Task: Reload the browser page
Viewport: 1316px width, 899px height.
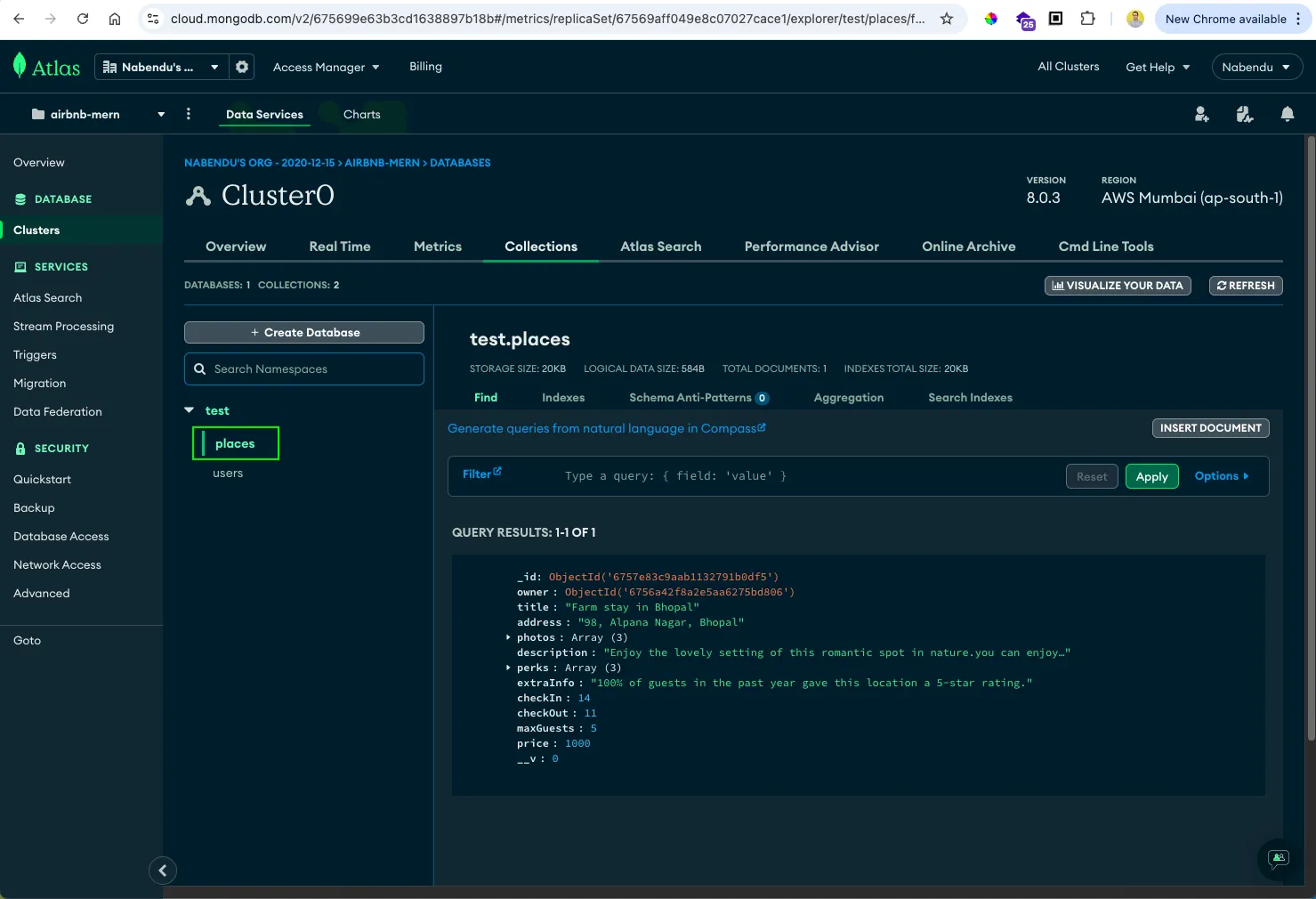Action: pyautogui.click(x=83, y=19)
